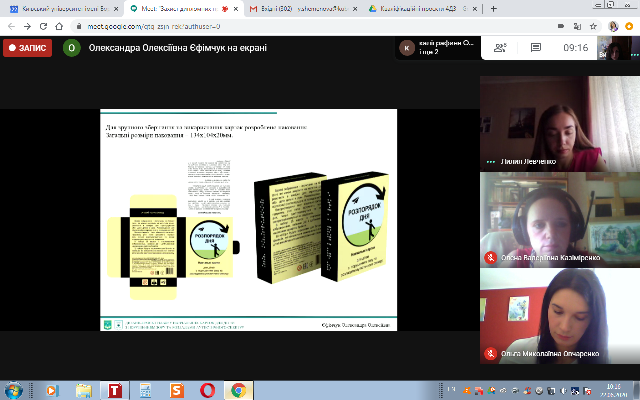The image size is (640, 400).
Task: Go back using the browser back arrow
Action: [11, 27]
